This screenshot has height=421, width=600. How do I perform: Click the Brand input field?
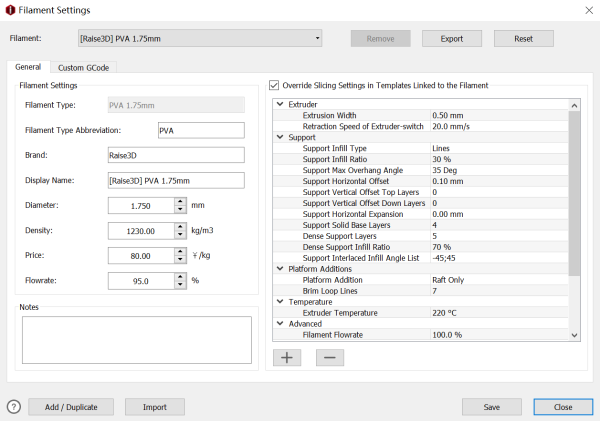pos(175,155)
